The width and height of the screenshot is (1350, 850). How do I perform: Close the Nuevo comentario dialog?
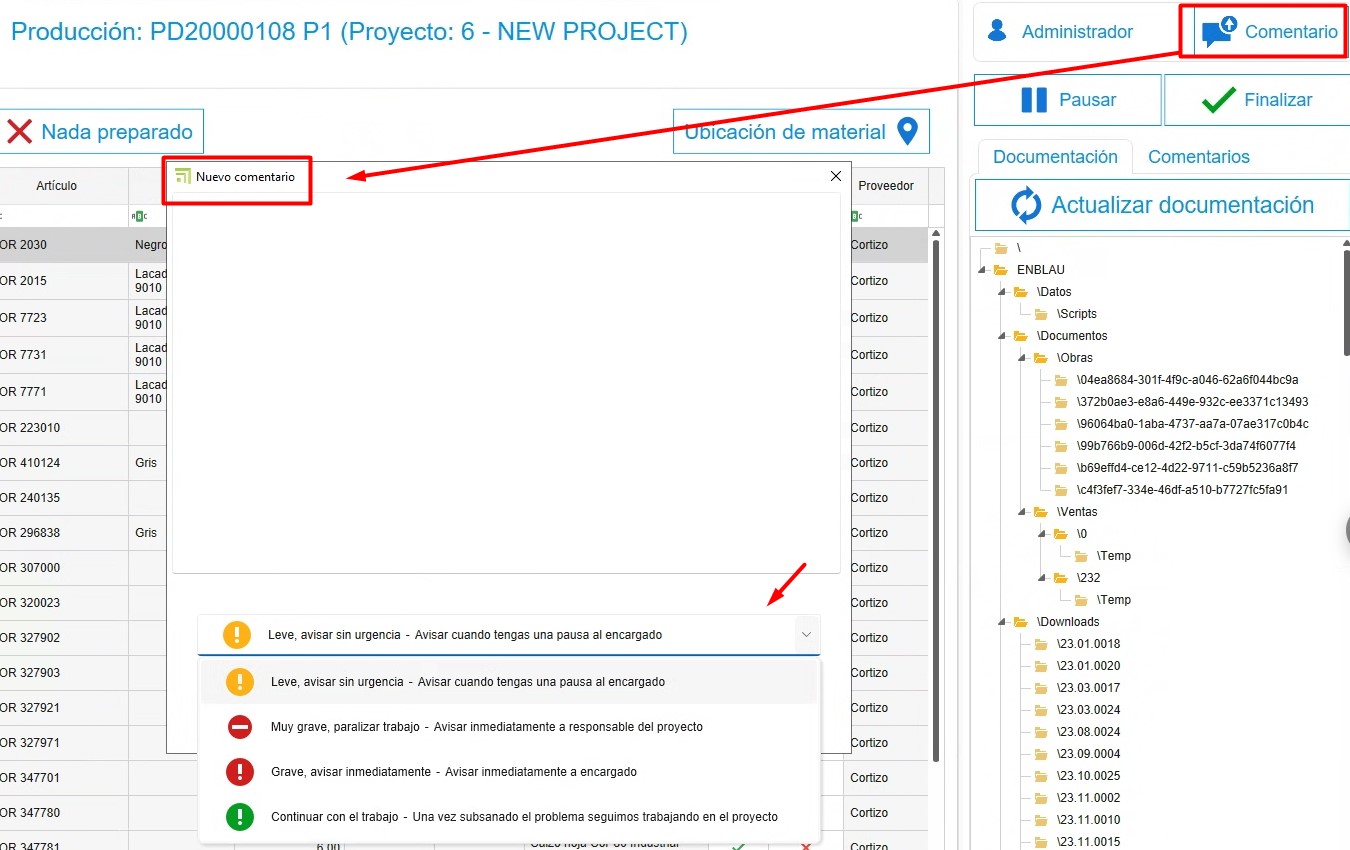(x=836, y=176)
